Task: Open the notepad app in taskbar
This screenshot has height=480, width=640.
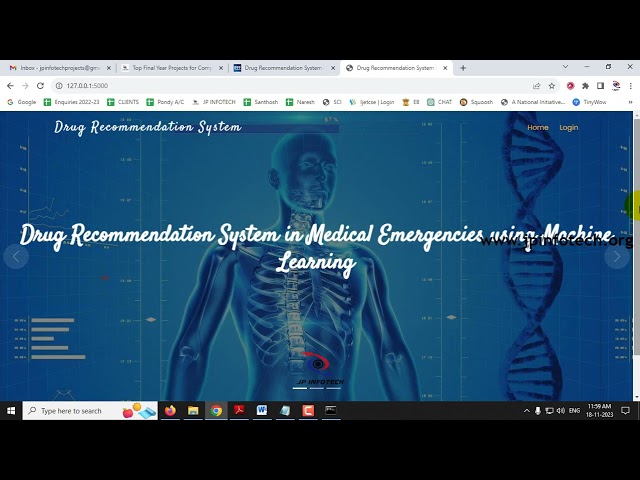Action: click(x=285, y=411)
